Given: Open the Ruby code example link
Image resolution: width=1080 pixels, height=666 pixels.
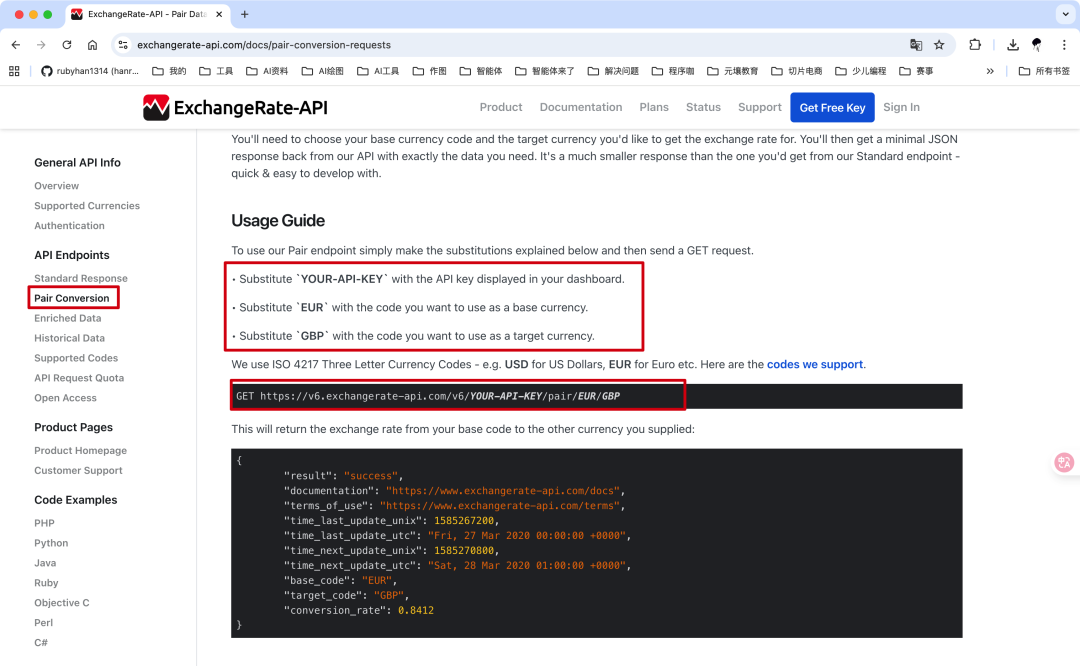Looking at the screenshot, I should coord(46,583).
